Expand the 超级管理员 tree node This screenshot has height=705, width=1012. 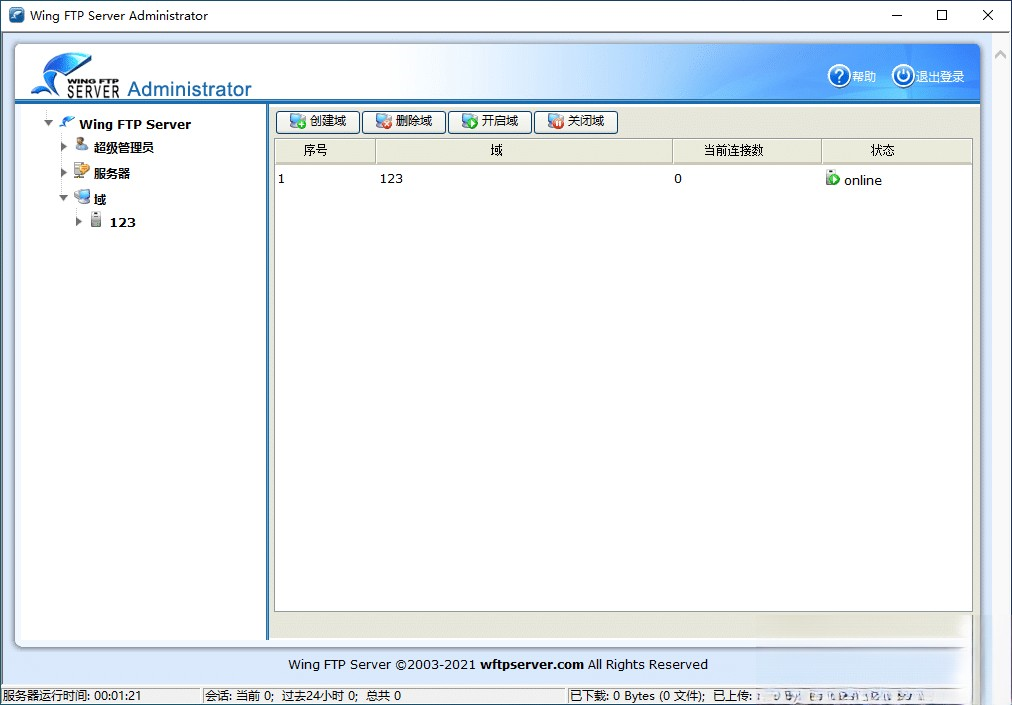pyautogui.click(x=63, y=147)
